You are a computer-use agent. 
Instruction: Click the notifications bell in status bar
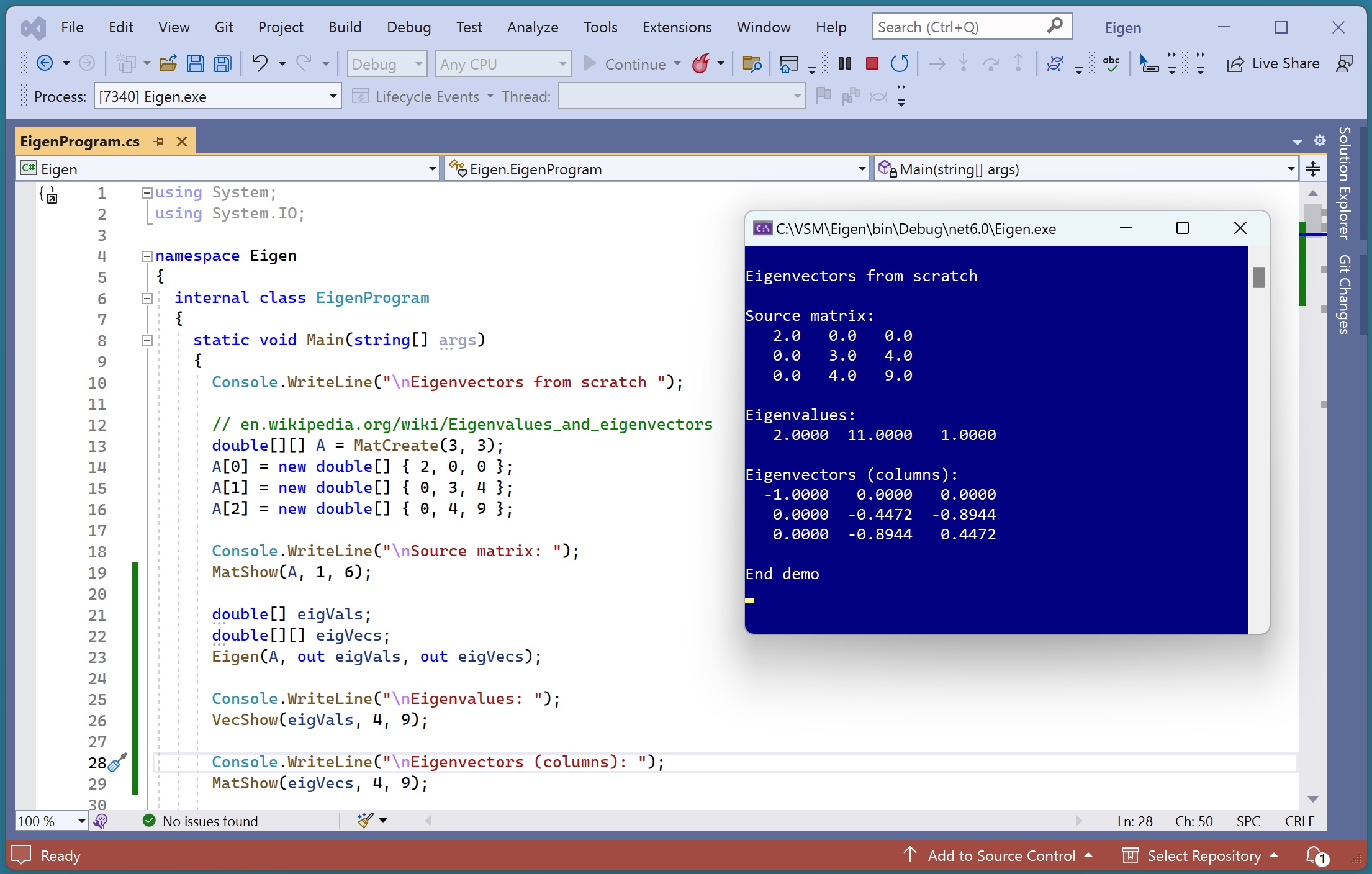(1314, 855)
